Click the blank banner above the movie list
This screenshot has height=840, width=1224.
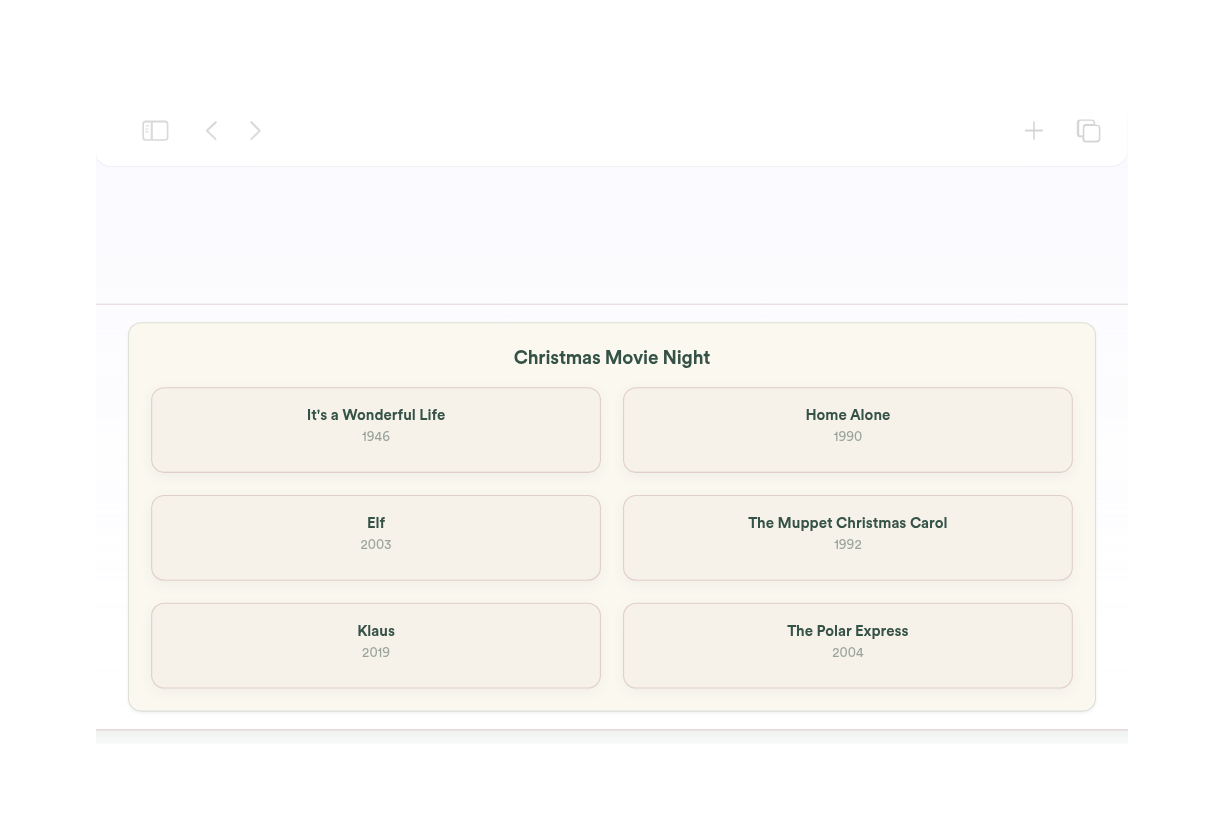coord(612,235)
